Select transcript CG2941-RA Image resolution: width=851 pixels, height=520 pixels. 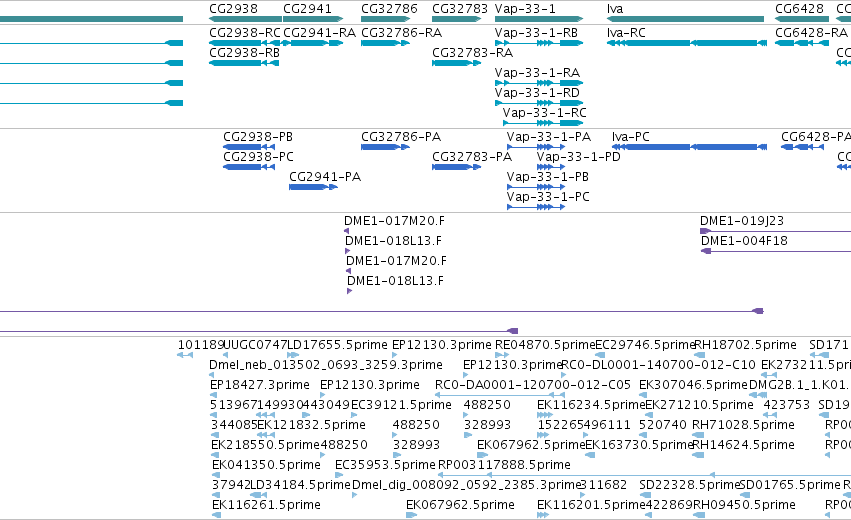pos(320,33)
